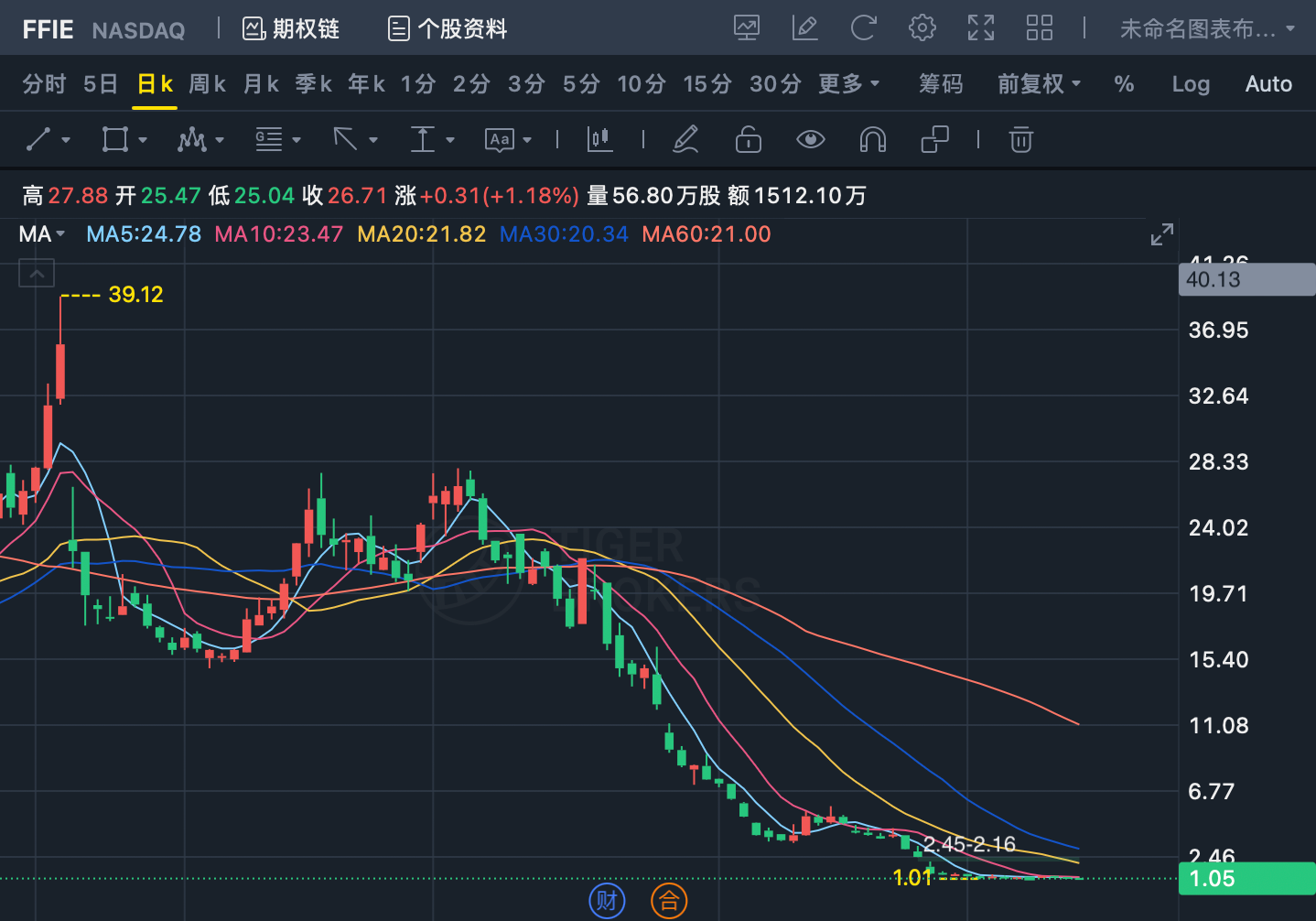Delete all drawings with trash icon

(x=1021, y=139)
